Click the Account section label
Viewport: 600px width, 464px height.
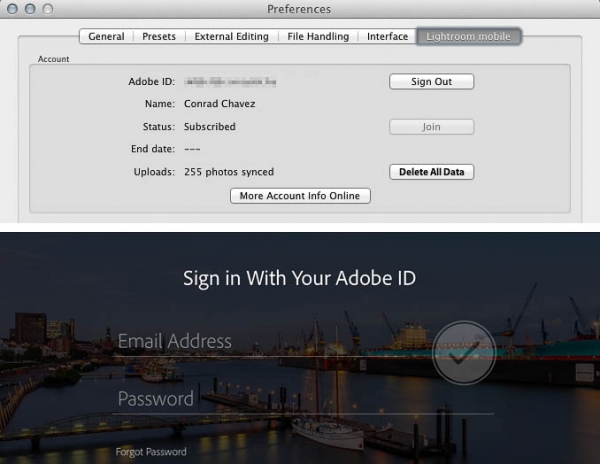coord(54,59)
